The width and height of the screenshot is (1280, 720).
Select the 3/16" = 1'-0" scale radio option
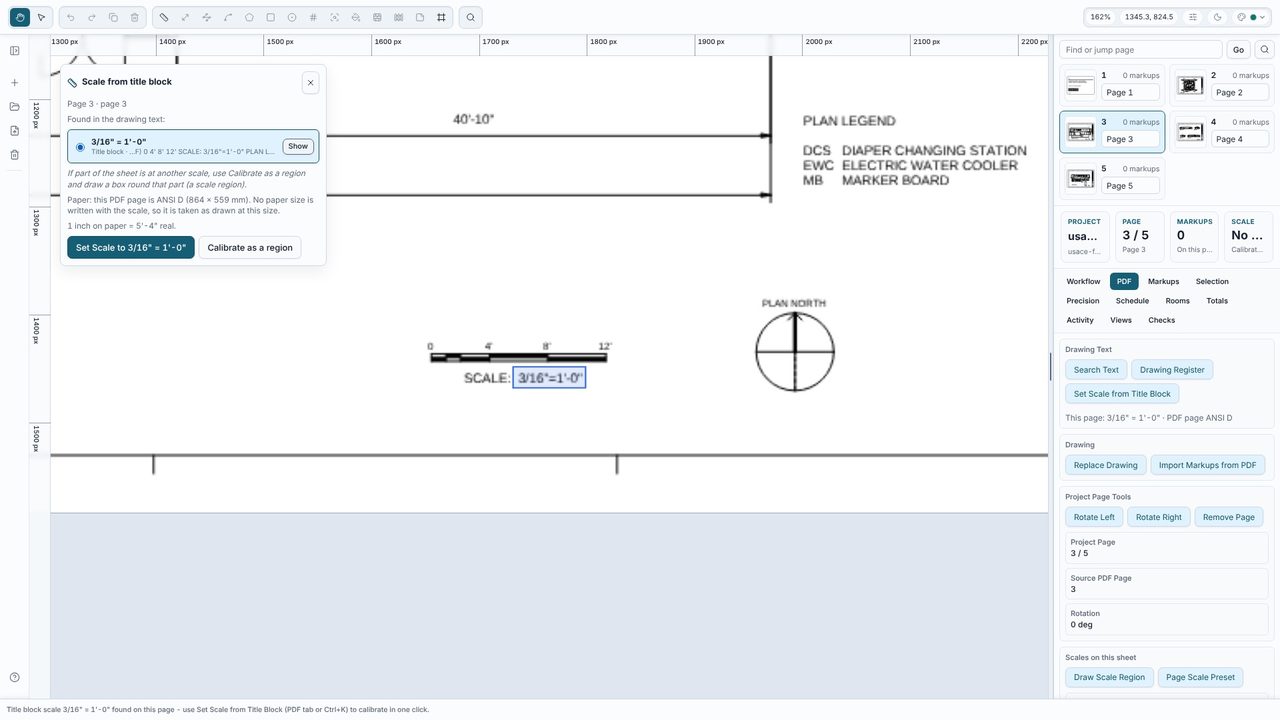[x=81, y=147]
